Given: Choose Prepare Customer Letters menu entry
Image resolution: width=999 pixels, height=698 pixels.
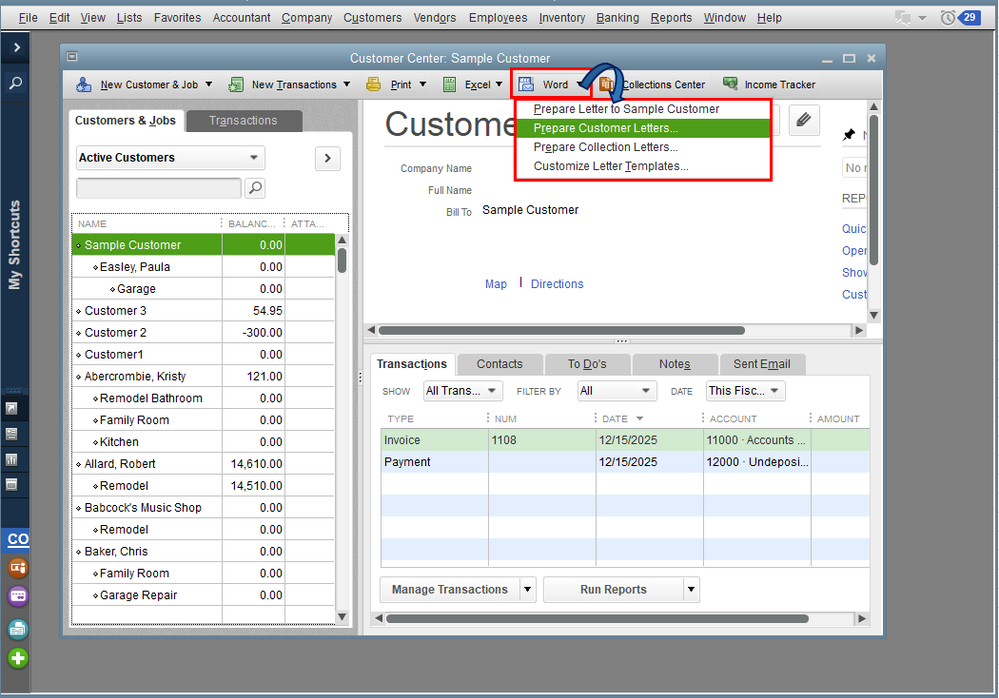Looking at the screenshot, I should pyautogui.click(x=643, y=128).
